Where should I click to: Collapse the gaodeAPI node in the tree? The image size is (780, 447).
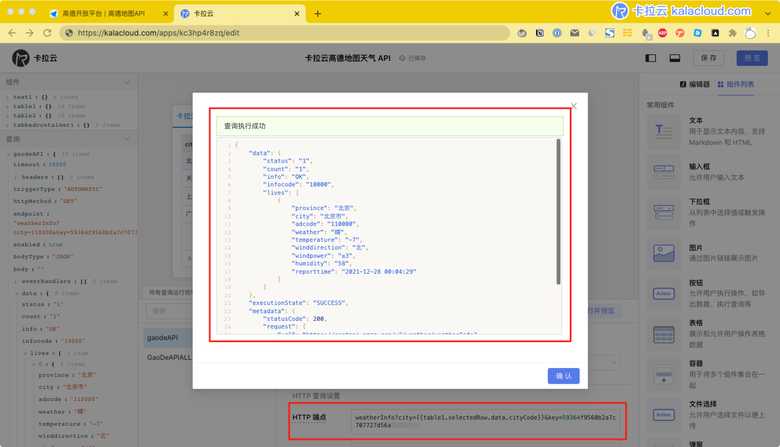[x=8, y=154]
